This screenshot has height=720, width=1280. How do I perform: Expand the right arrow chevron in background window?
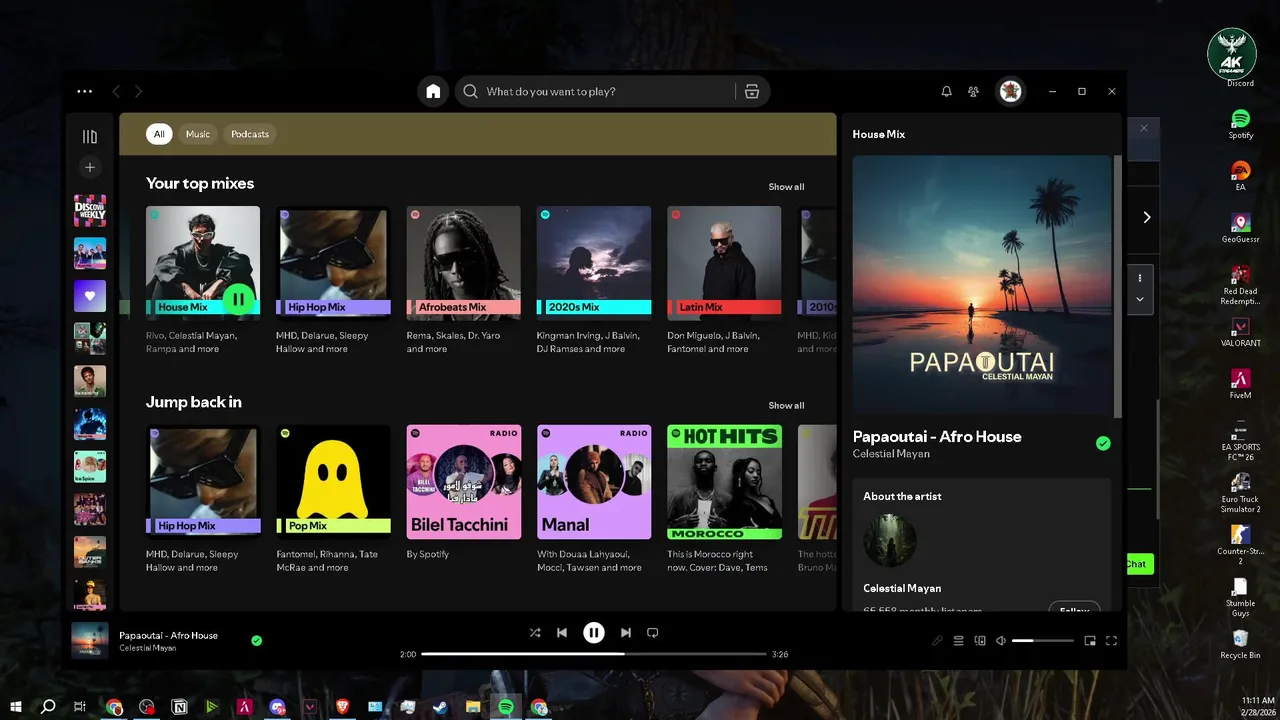[x=1147, y=217]
